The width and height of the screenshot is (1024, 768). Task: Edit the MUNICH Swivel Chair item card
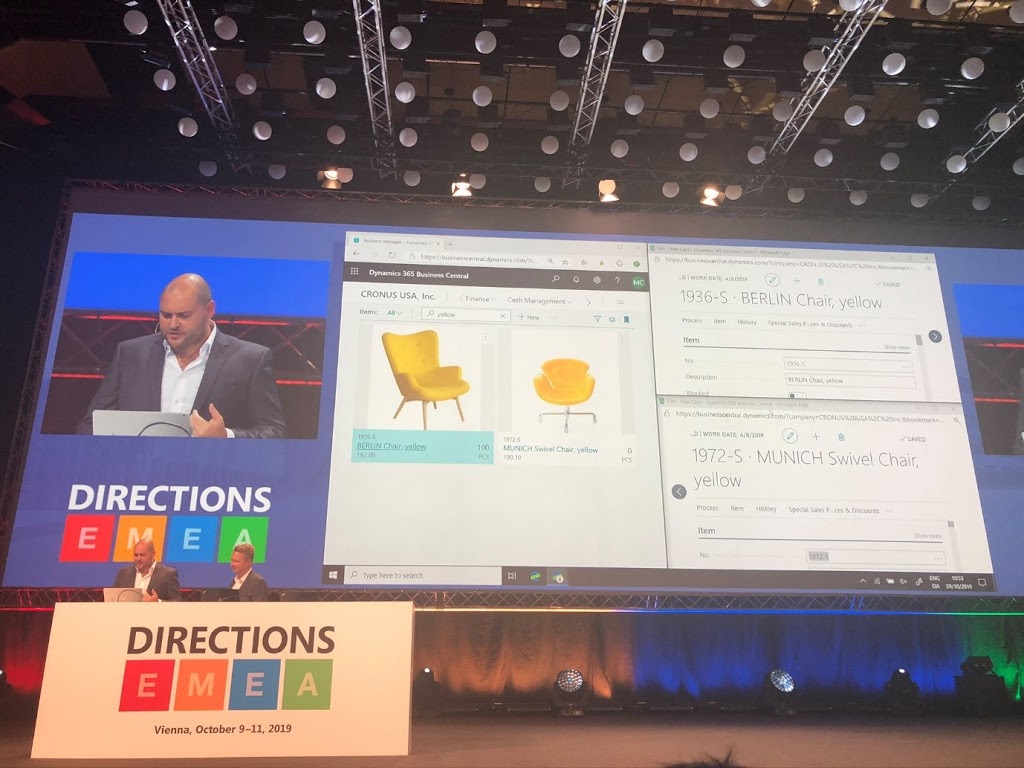(790, 436)
